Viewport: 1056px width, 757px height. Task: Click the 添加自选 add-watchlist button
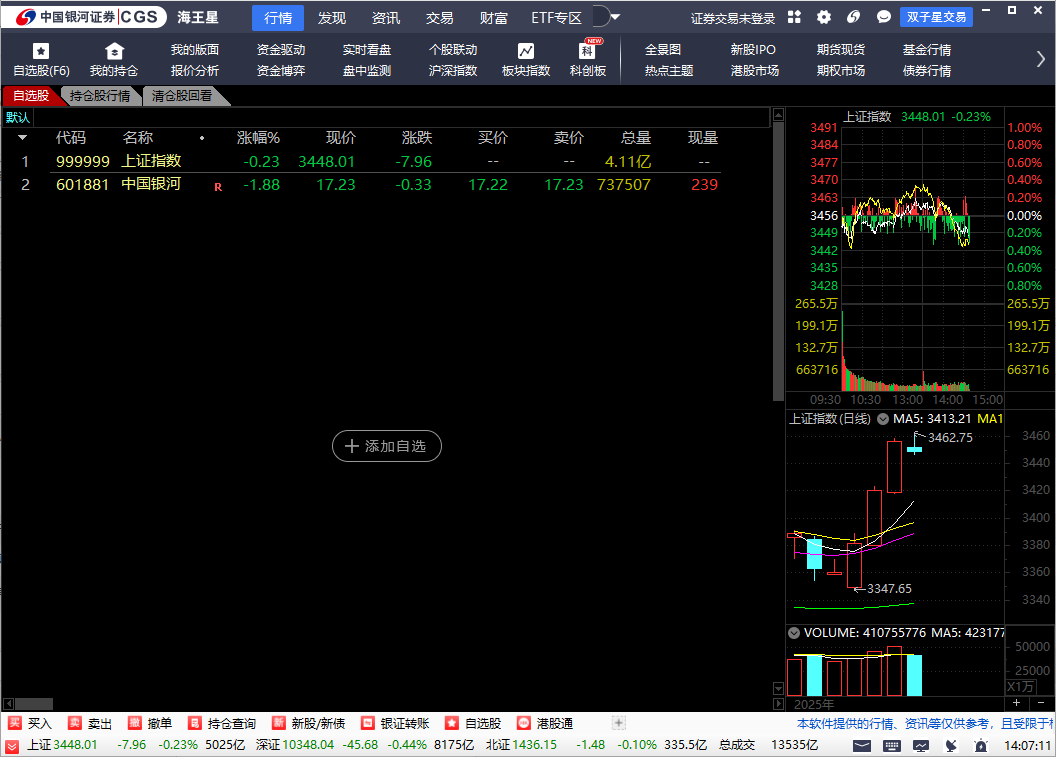[387, 446]
